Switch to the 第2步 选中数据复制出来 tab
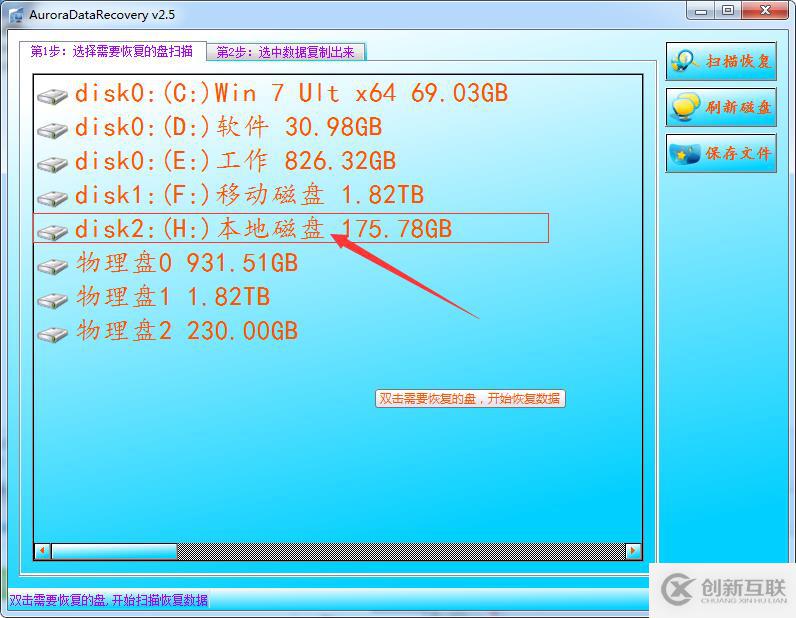This screenshot has height=618, width=796. [286, 52]
